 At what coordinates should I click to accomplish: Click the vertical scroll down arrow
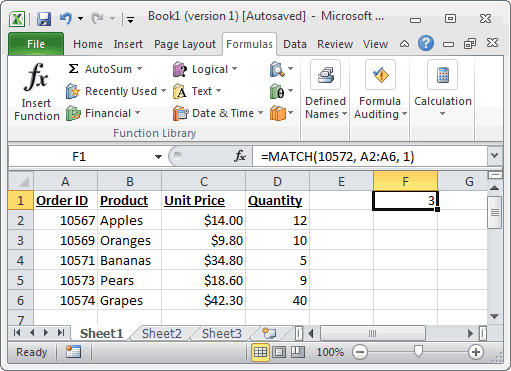pyautogui.click(x=495, y=316)
